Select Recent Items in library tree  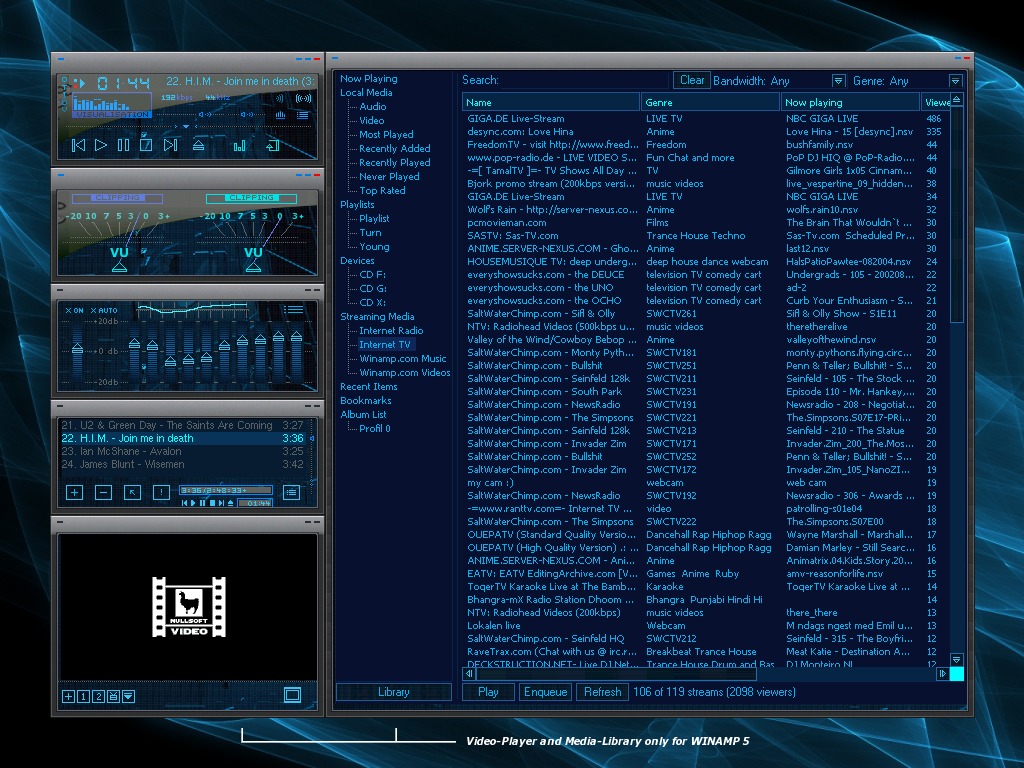click(368, 387)
